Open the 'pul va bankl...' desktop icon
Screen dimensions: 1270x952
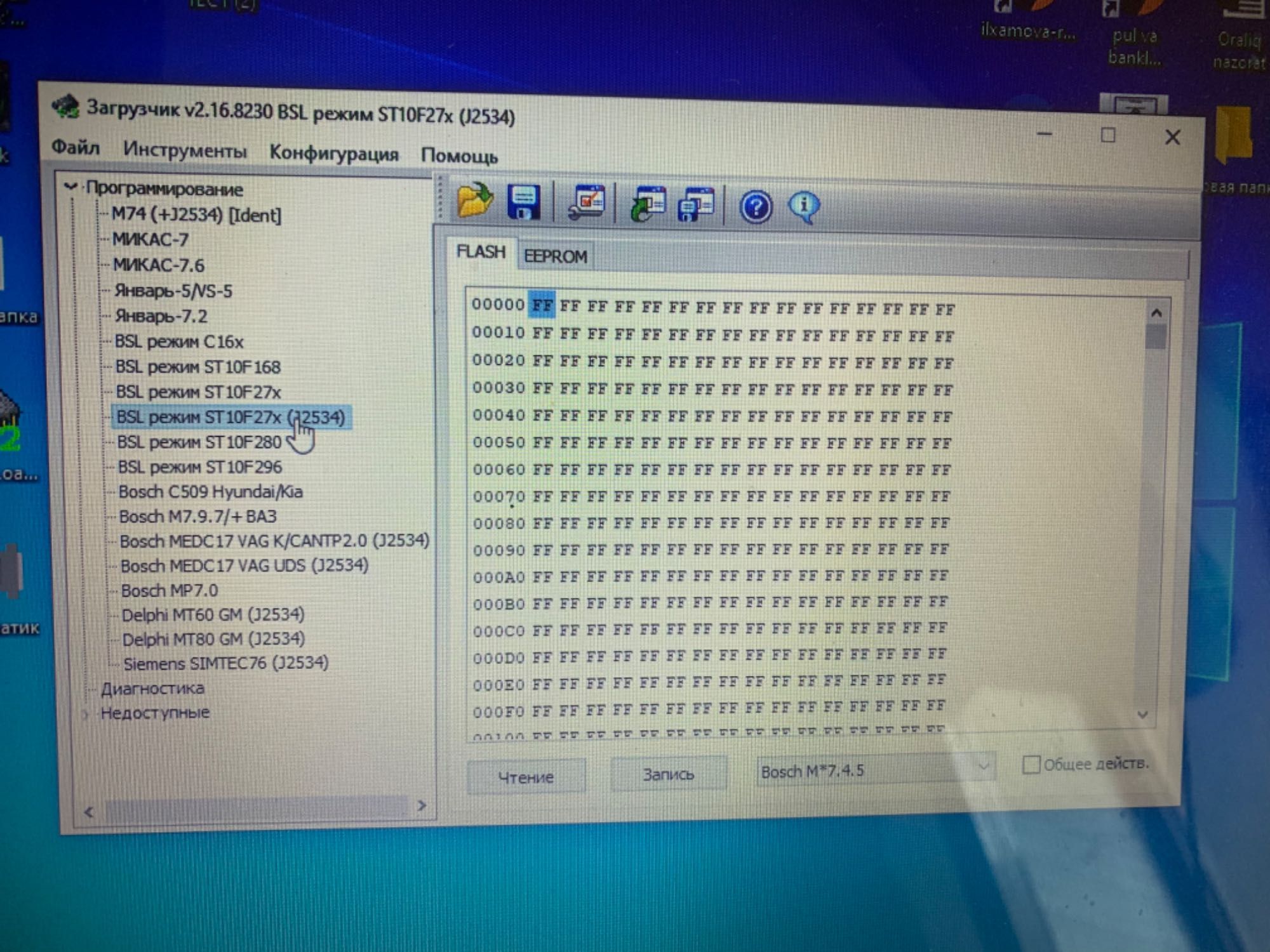[1134, 34]
